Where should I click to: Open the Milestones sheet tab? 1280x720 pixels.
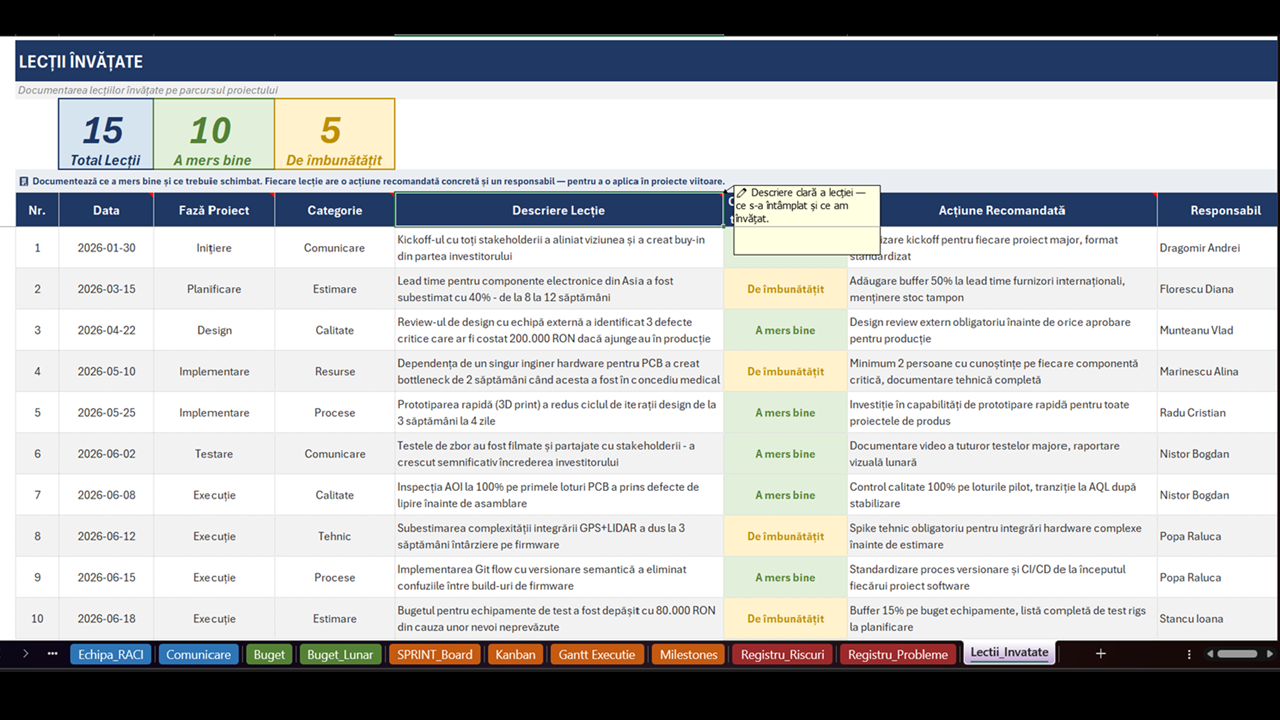pyautogui.click(x=688, y=654)
